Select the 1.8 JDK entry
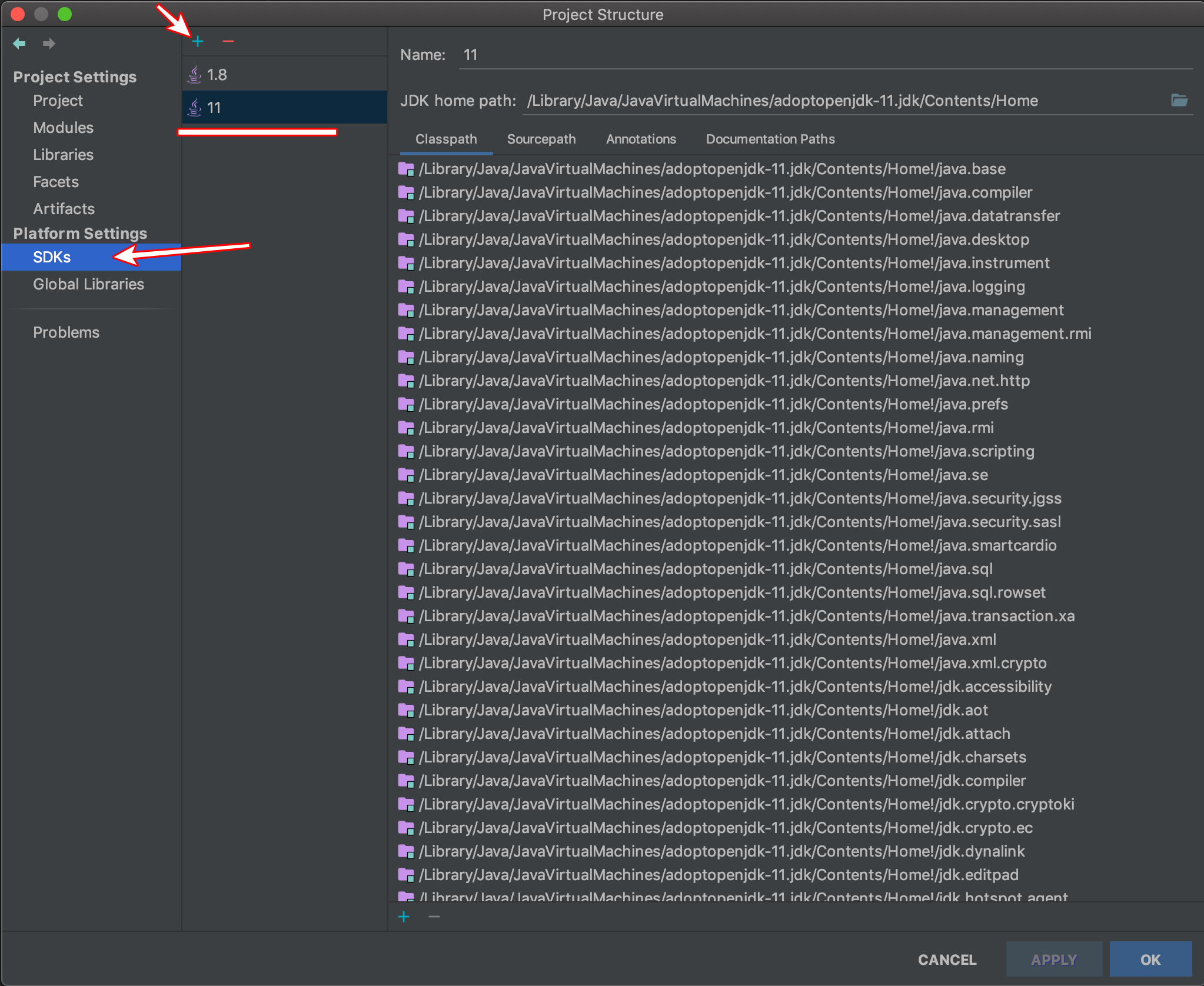This screenshot has height=986, width=1204. point(217,75)
